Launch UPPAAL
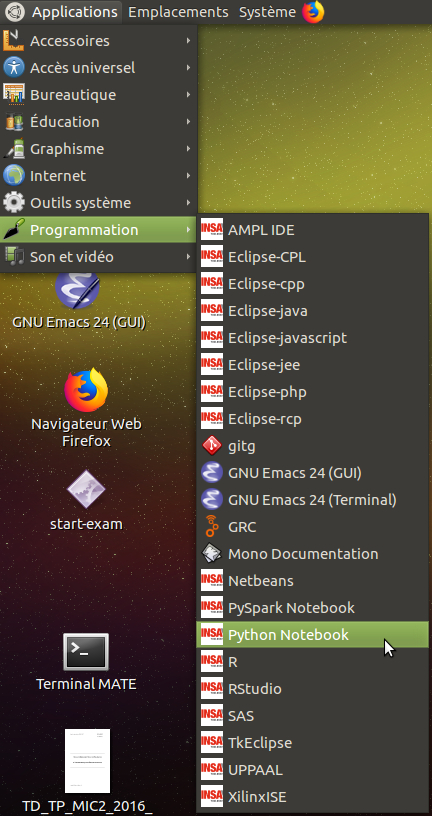Image resolution: width=432 pixels, height=816 pixels. [312, 770]
